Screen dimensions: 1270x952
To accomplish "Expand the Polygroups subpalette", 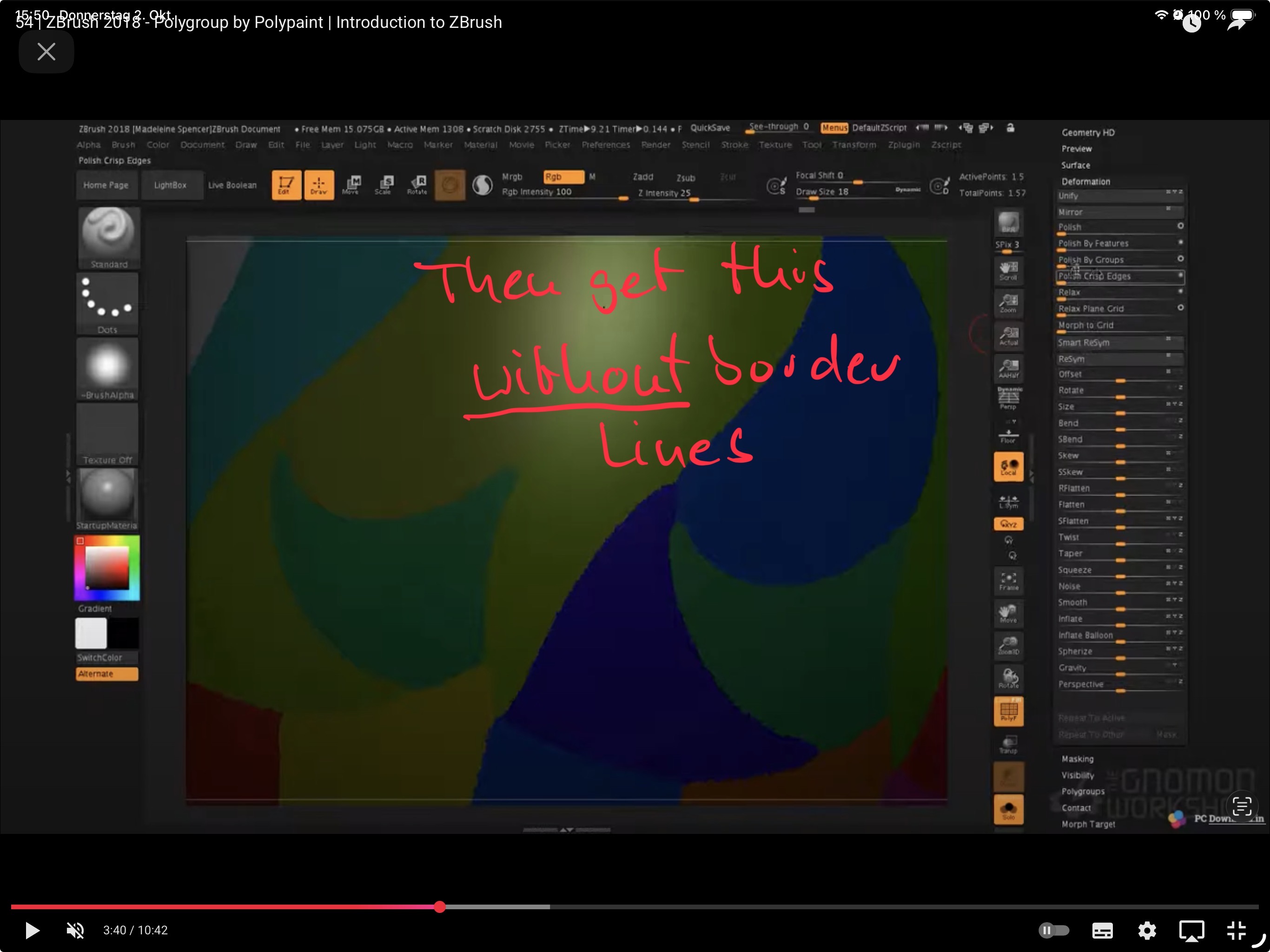I will click(x=1083, y=791).
